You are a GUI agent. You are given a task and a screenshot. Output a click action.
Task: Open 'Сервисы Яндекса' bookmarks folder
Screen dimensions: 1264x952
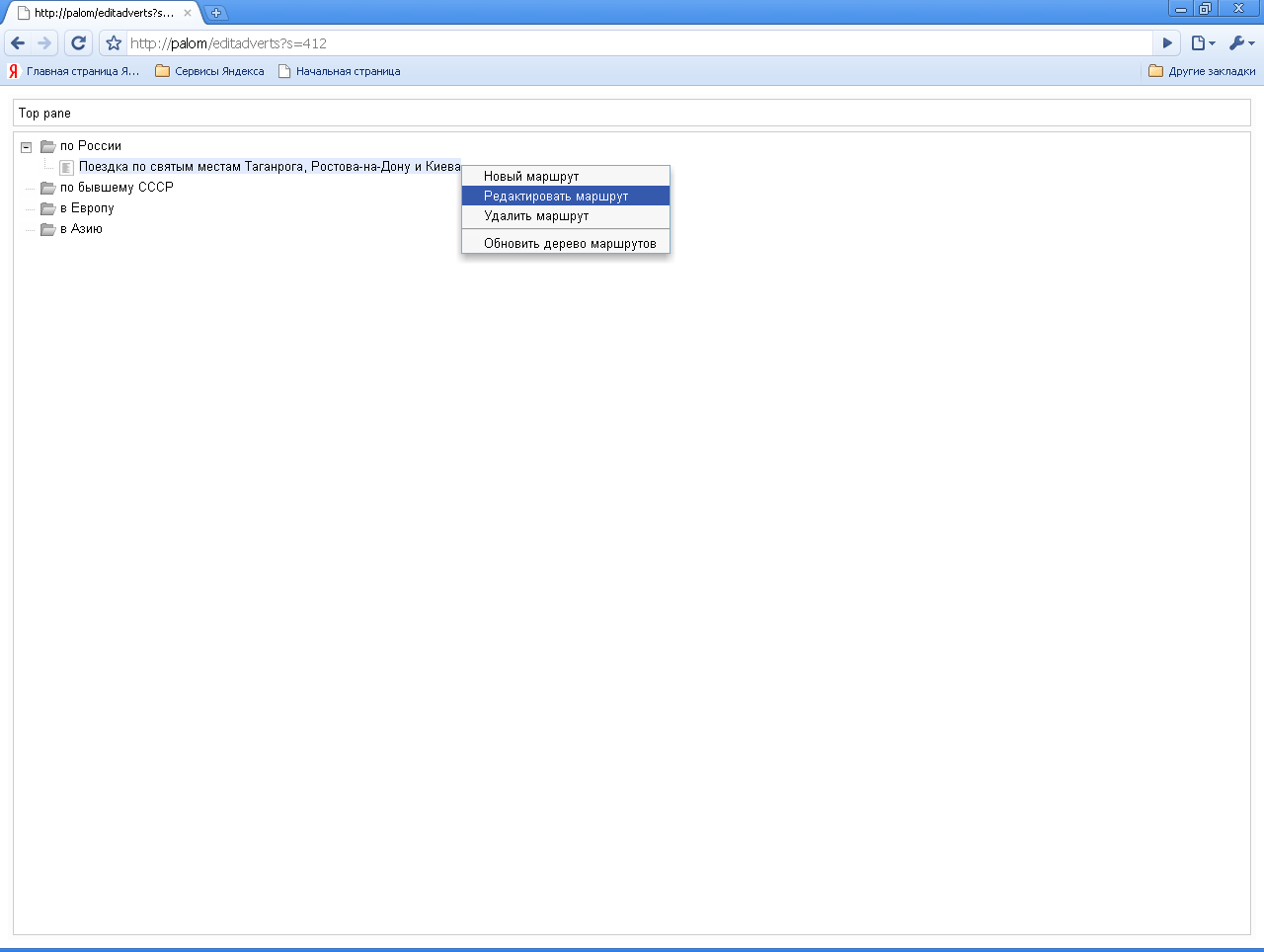(x=210, y=71)
